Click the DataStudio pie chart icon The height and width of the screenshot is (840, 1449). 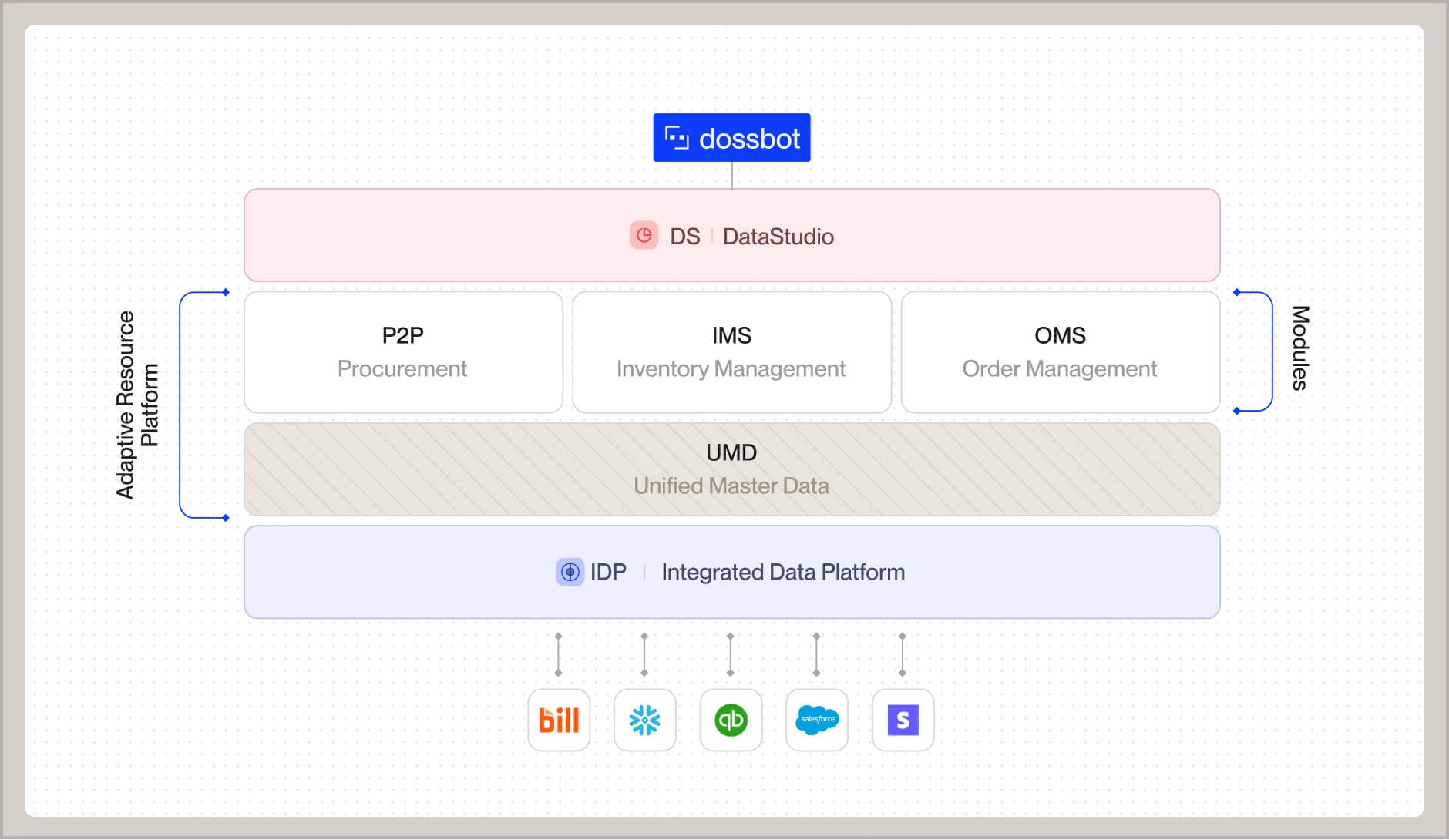(x=644, y=236)
